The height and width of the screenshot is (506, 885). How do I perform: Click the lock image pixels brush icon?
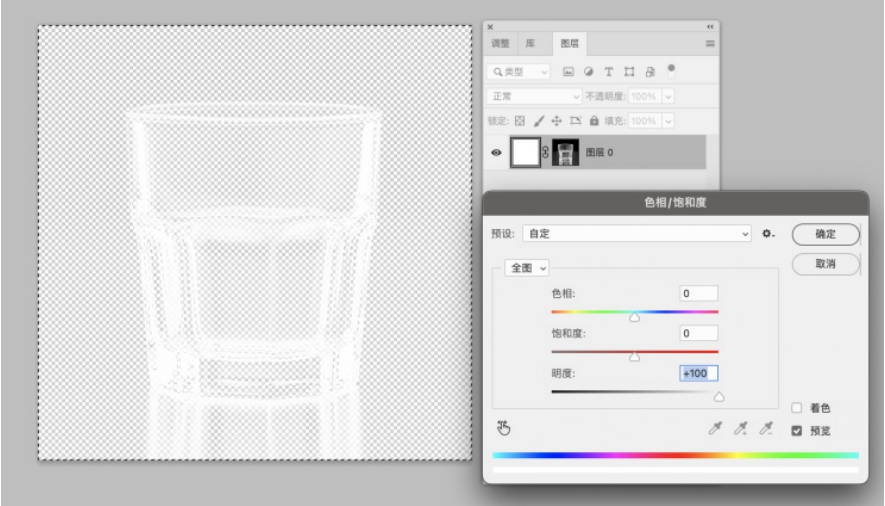tap(539, 121)
